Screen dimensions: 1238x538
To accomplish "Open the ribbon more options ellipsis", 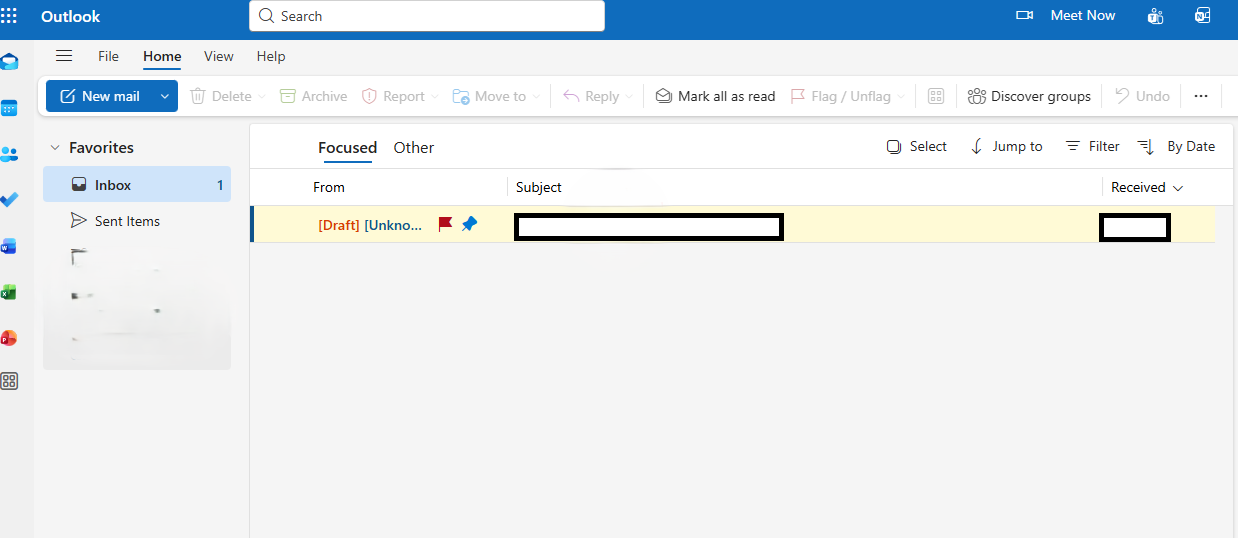I will coord(1201,96).
